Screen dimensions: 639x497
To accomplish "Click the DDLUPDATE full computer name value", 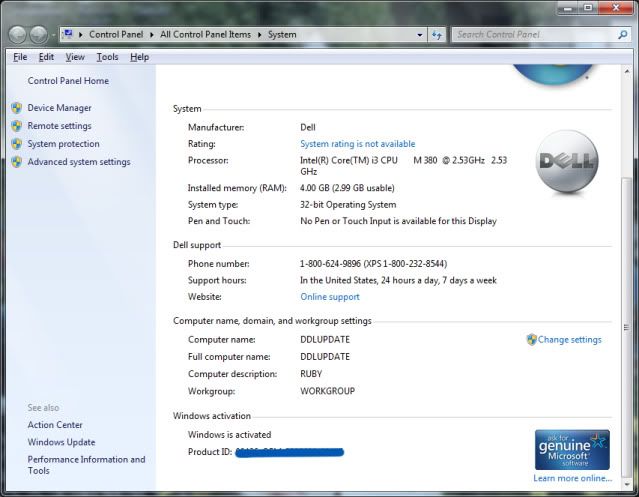I will 325,356.
